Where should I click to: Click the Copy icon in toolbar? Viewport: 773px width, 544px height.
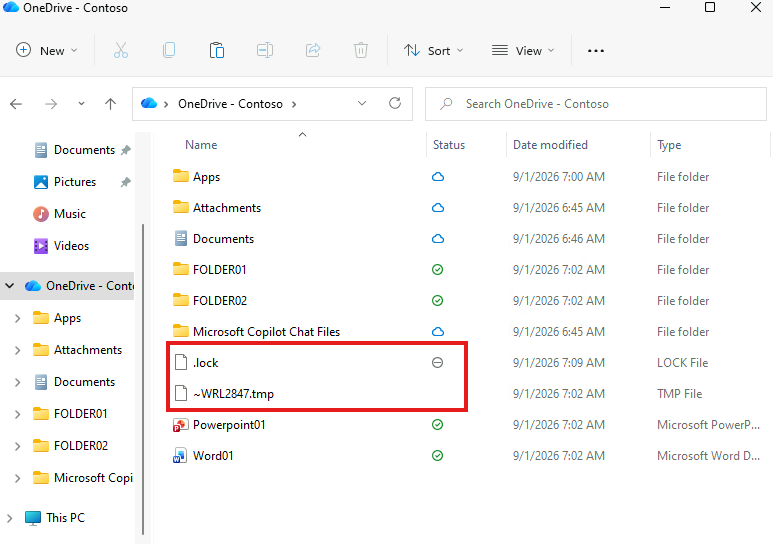[169, 50]
